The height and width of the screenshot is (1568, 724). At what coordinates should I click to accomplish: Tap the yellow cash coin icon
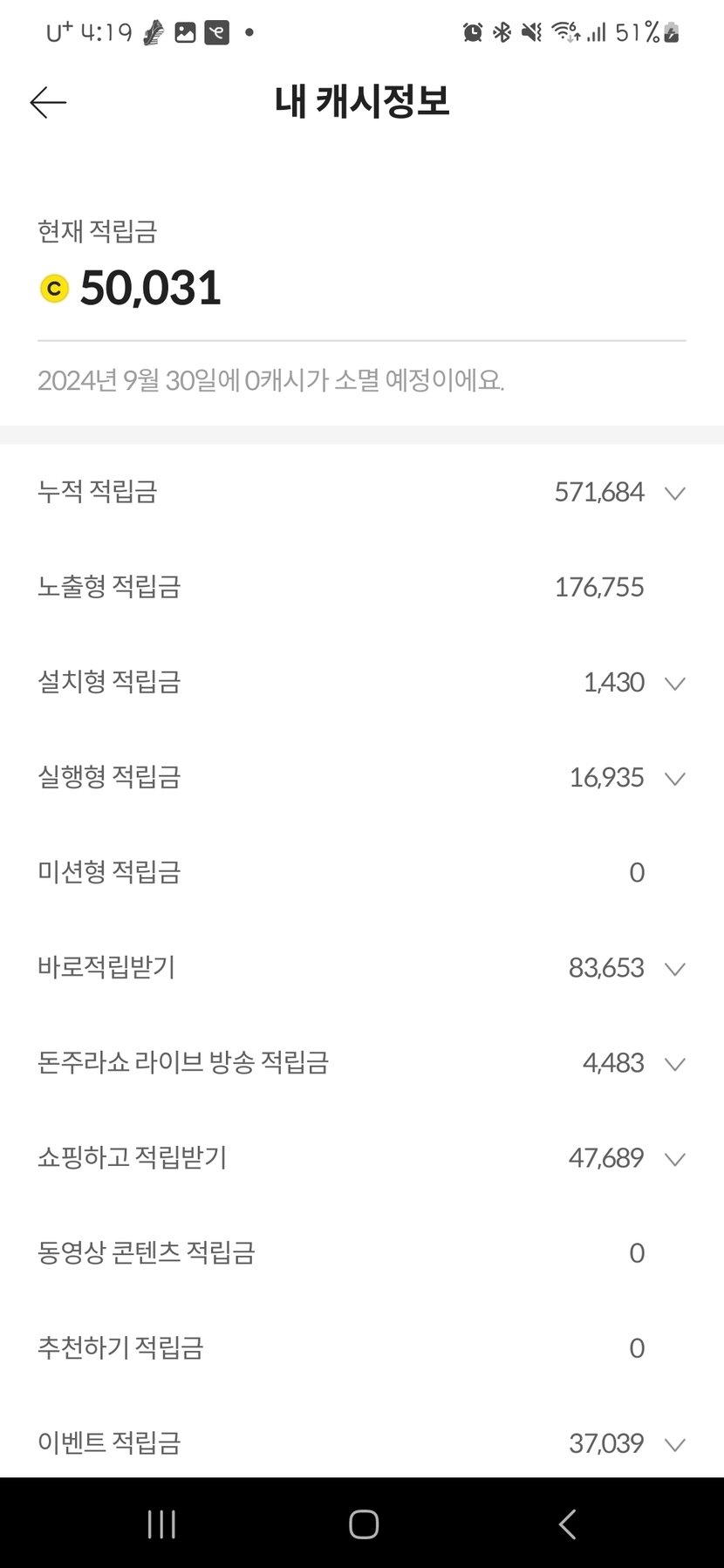click(54, 288)
